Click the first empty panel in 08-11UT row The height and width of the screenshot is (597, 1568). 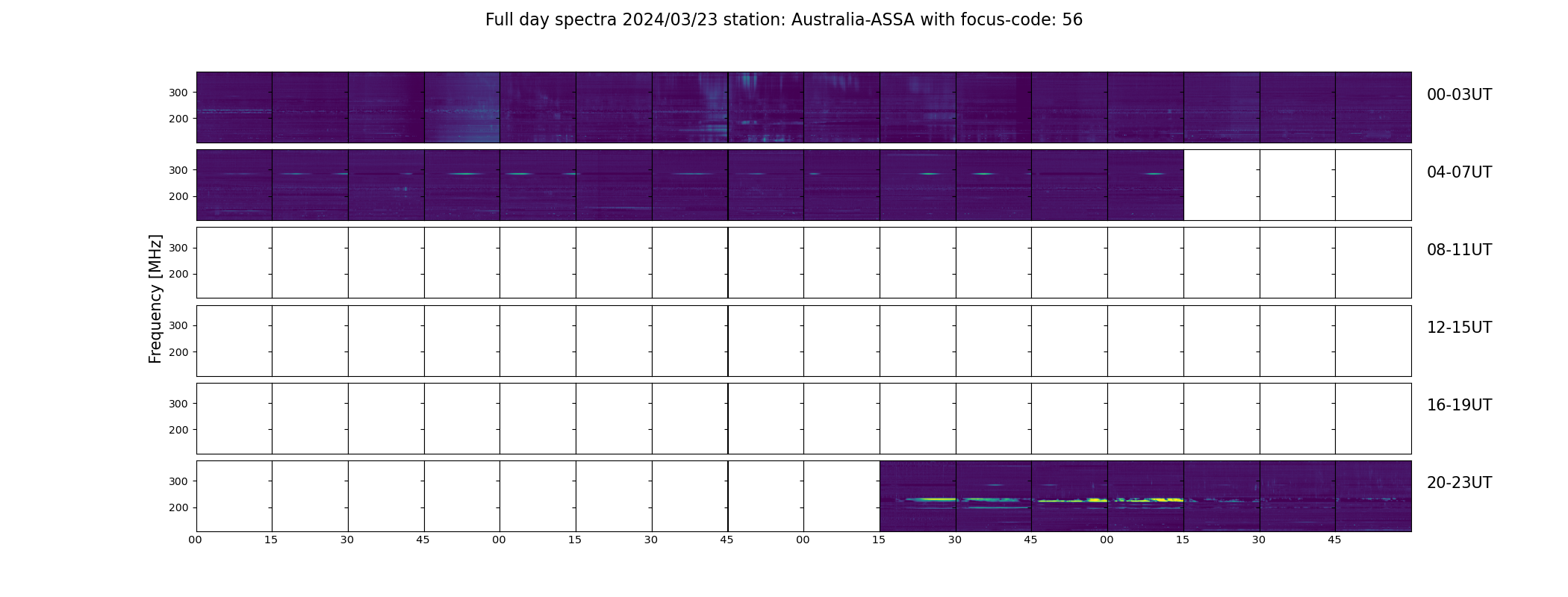click(x=234, y=263)
